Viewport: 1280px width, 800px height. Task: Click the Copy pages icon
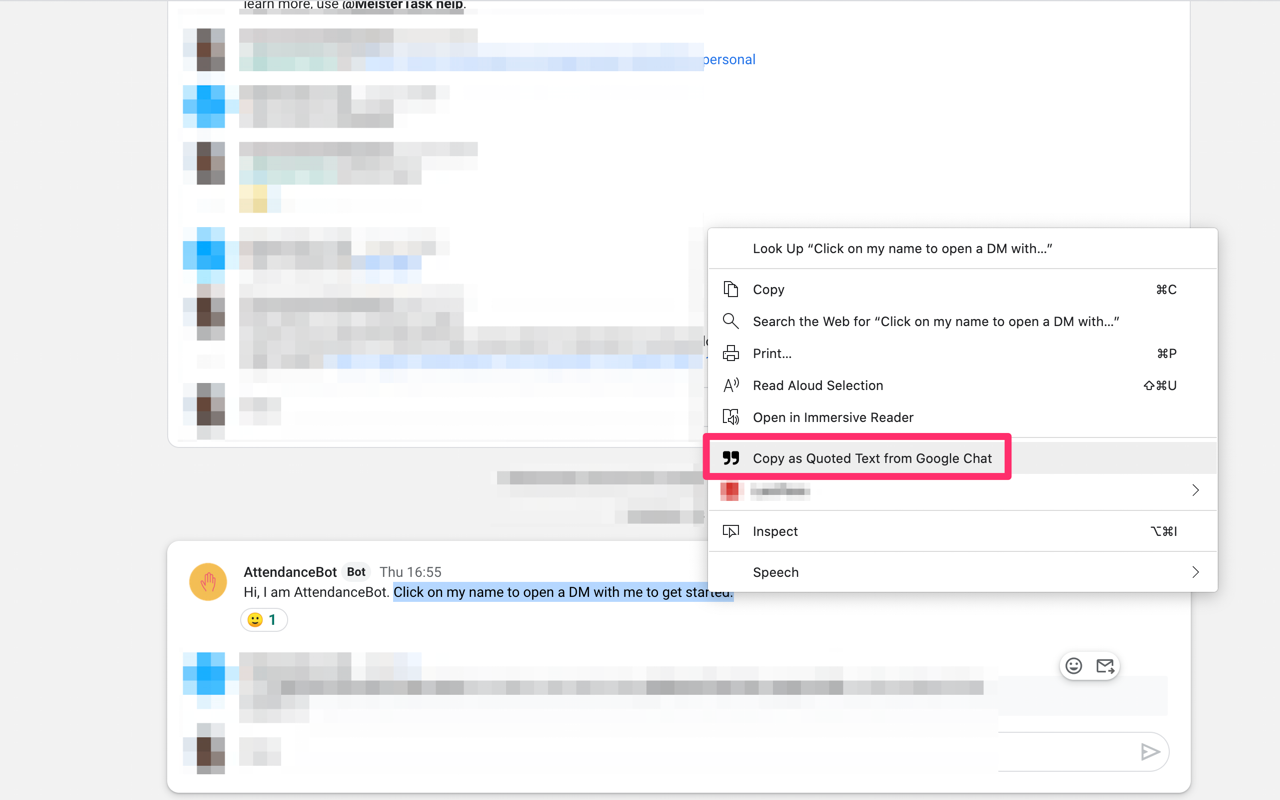pos(731,289)
